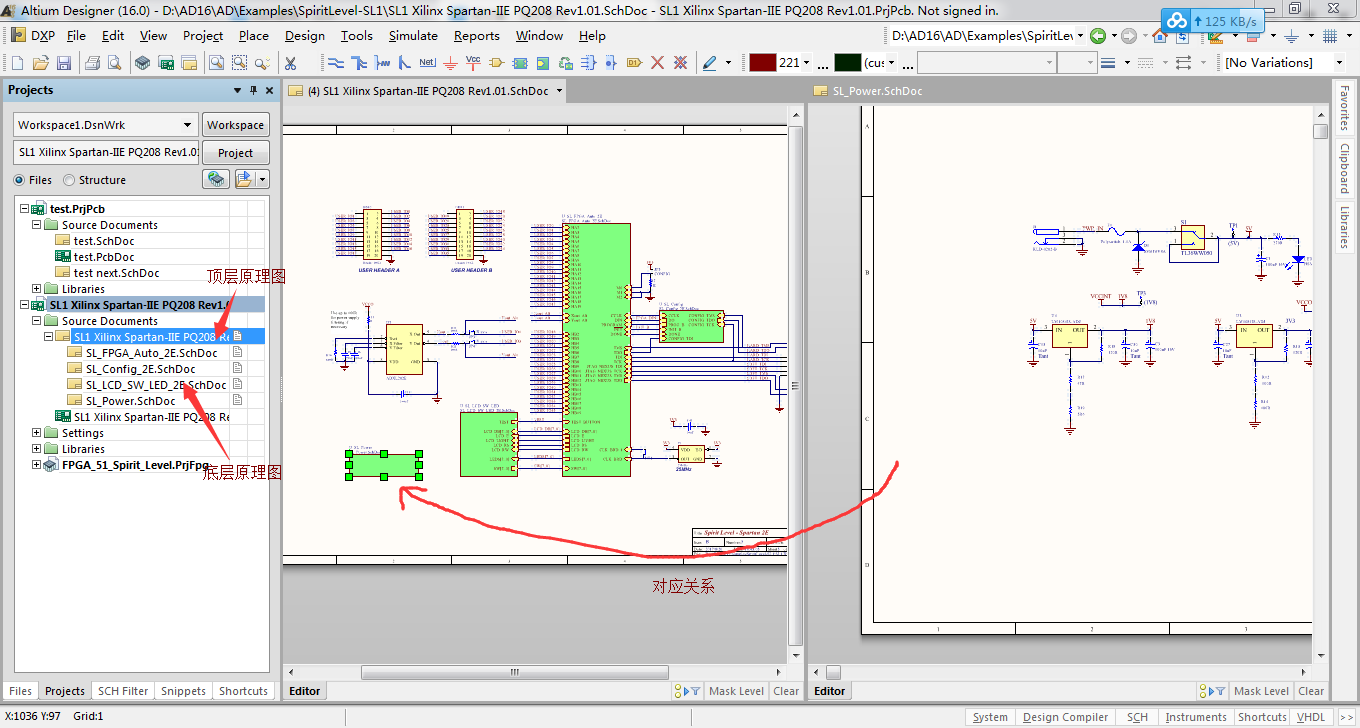
Task: Open the grids icon in top toolbar
Action: (x=1331, y=36)
